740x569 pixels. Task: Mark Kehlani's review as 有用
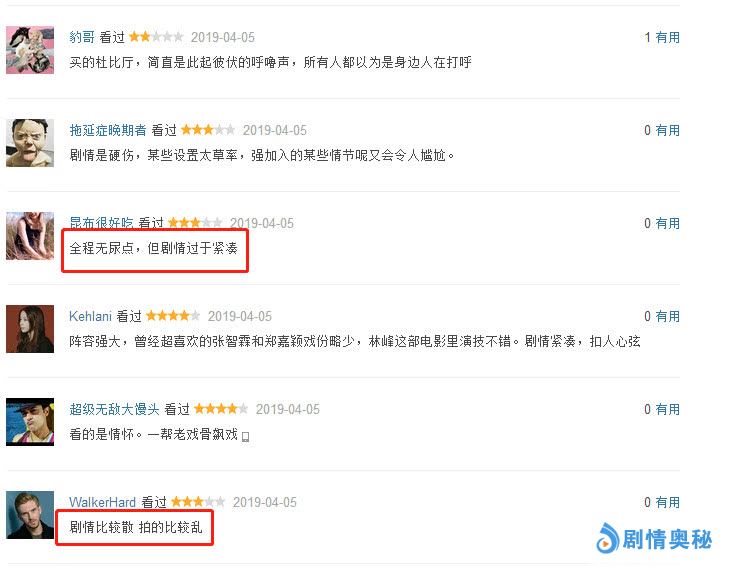tap(667, 316)
